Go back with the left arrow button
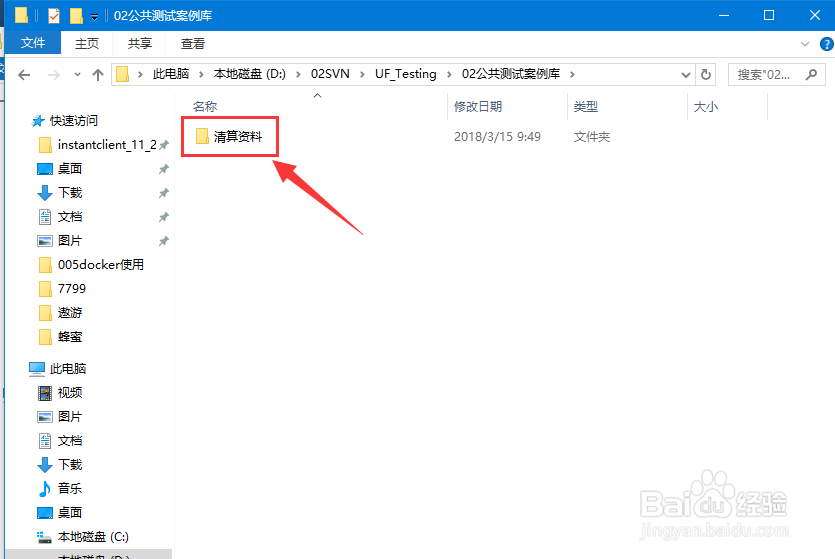The width and height of the screenshot is (835, 559). (x=24, y=75)
